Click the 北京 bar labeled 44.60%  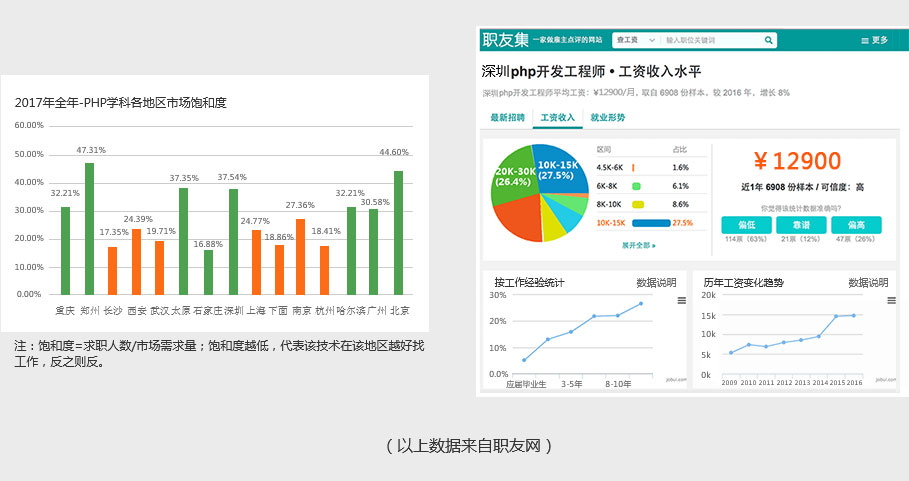[x=398, y=232]
